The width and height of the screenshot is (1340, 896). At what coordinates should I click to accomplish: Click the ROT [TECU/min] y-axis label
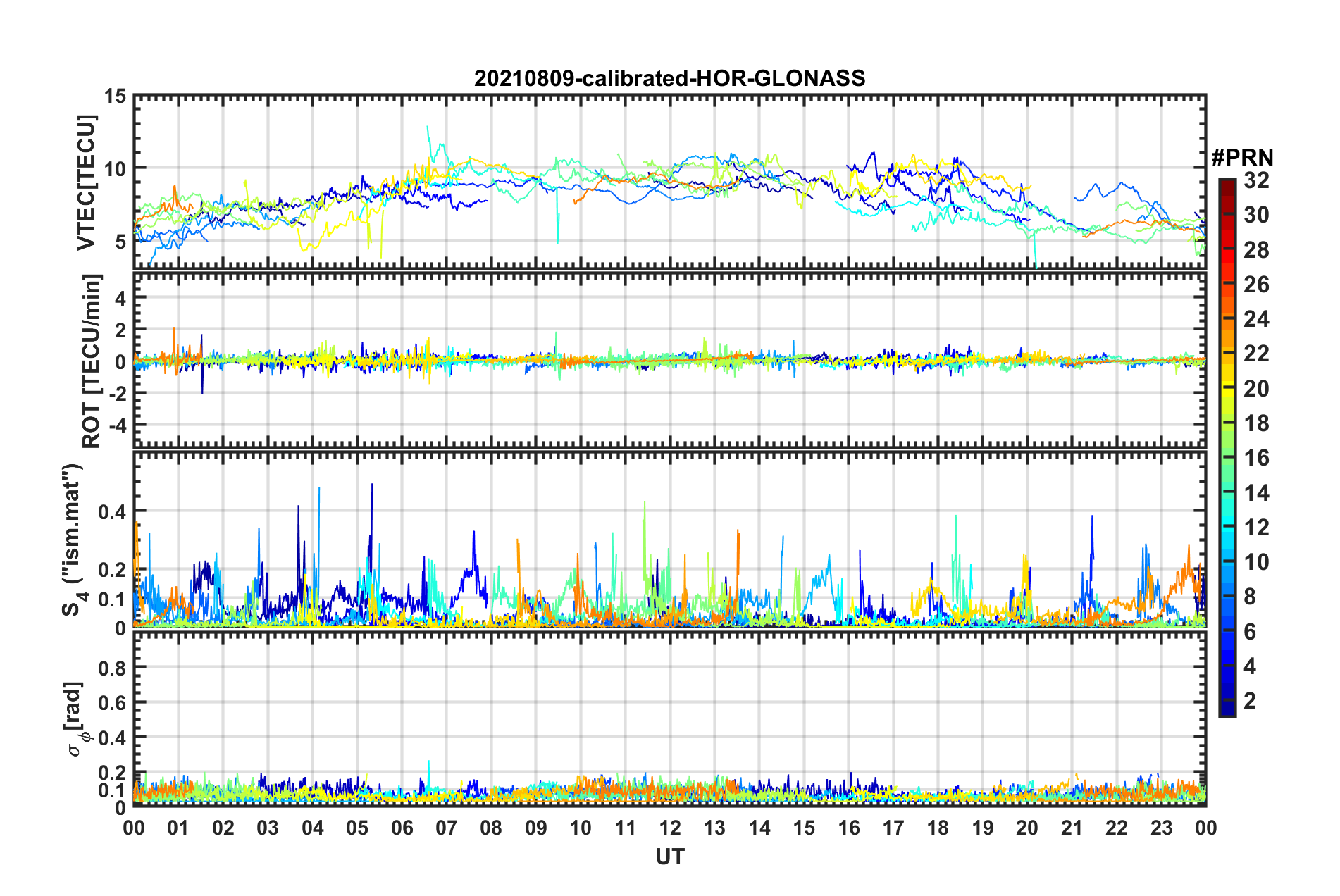tap(92, 361)
